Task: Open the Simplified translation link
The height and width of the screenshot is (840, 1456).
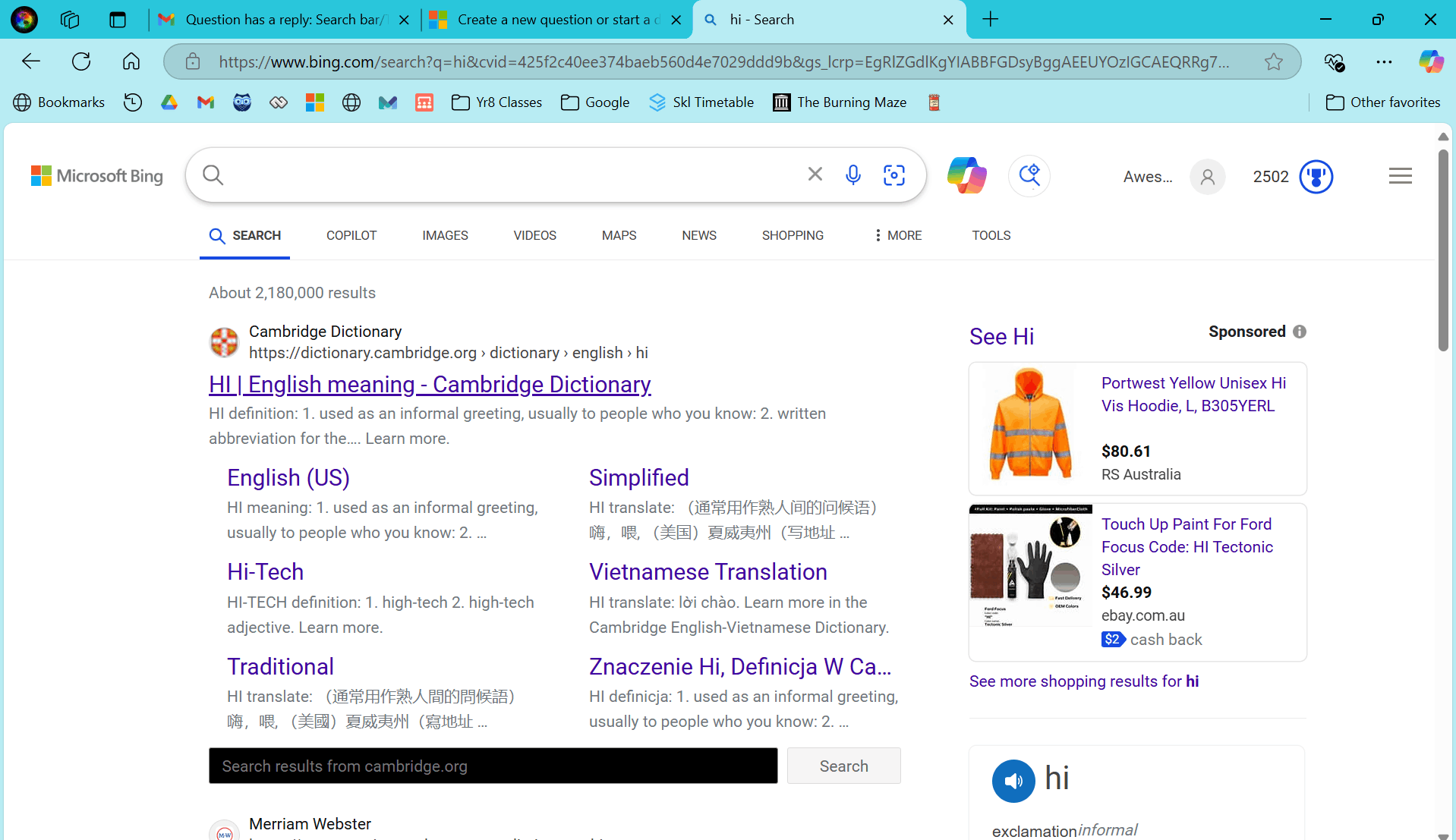Action: coord(639,478)
